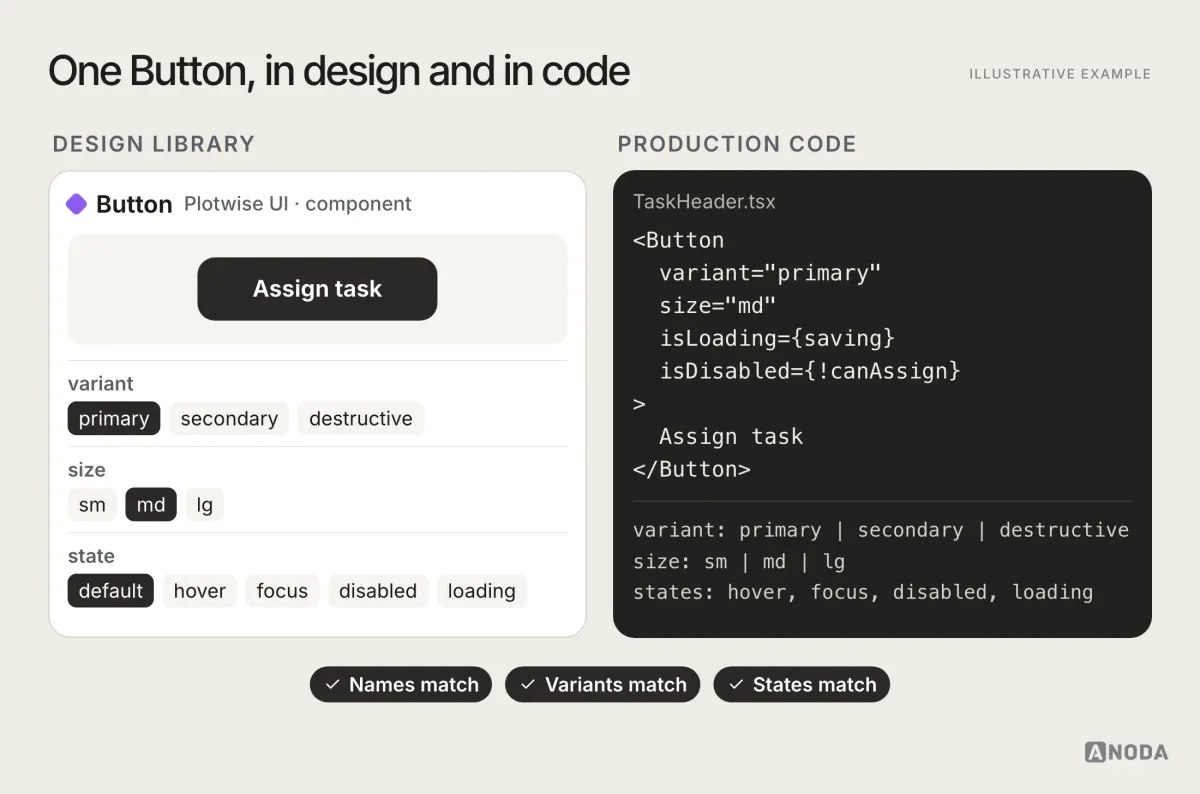Select the secondary variant chip
This screenshot has height=794, width=1200.
pos(229,418)
